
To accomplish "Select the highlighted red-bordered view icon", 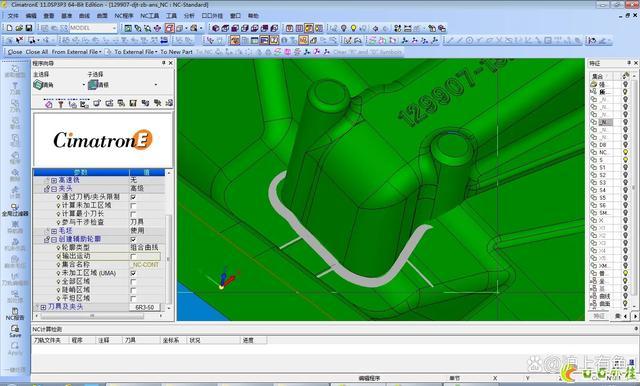I will click(x=170, y=28).
